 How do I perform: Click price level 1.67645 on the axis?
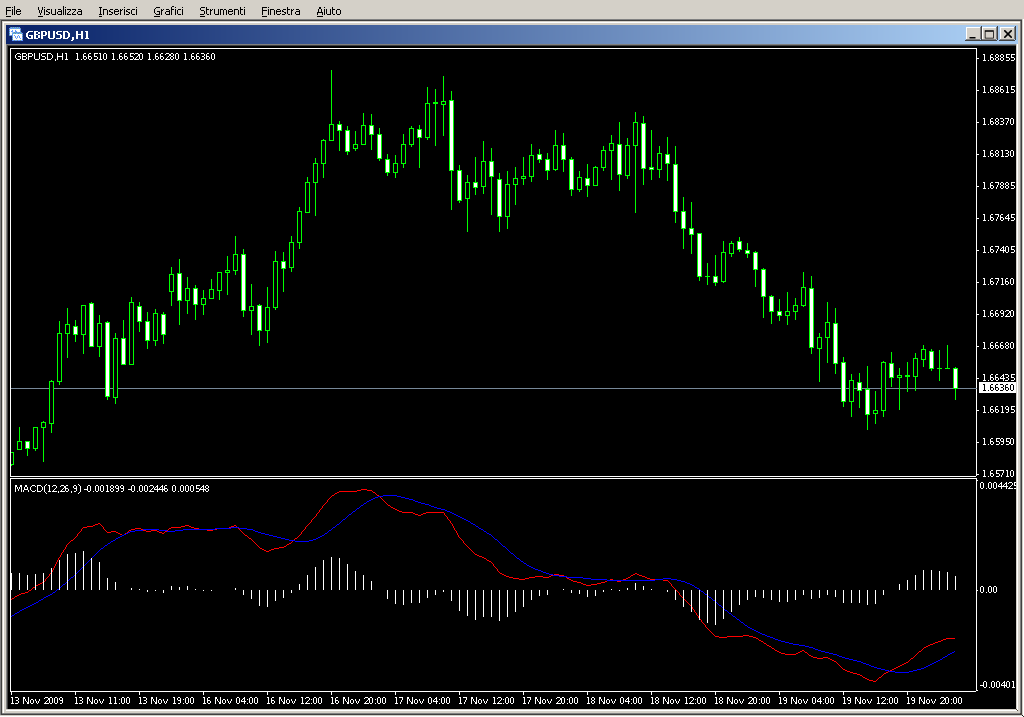999,217
